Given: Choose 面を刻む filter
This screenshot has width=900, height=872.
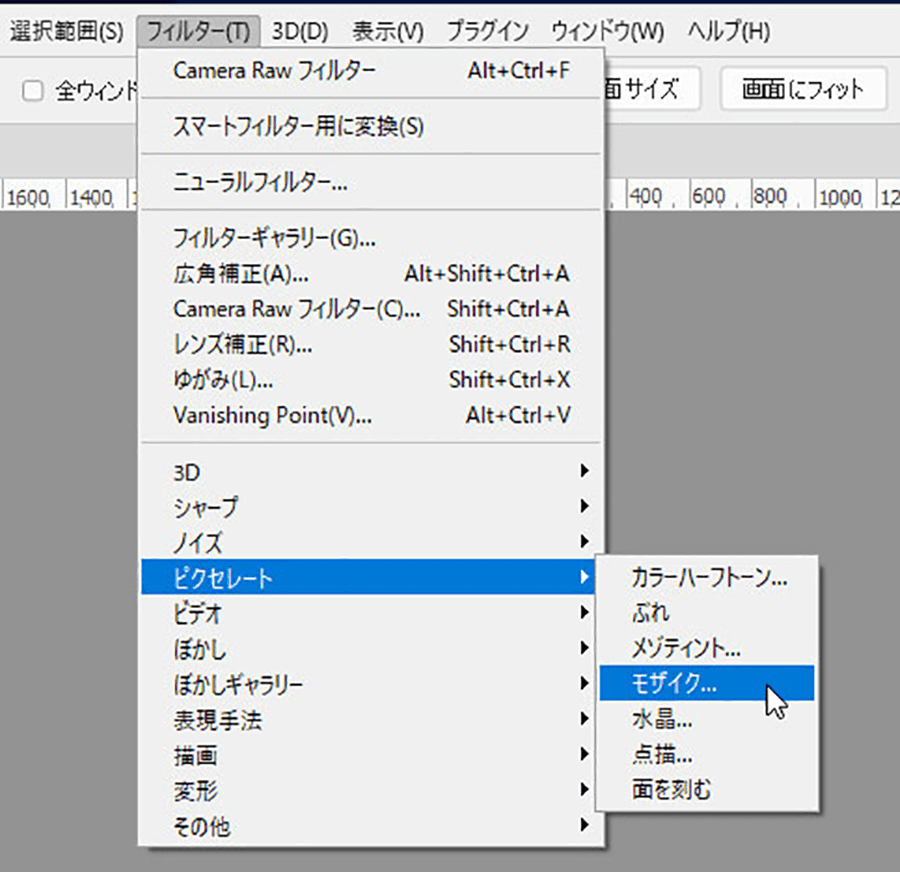Looking at the screenshot, I should pyautogui.click(x=707, y=790).
